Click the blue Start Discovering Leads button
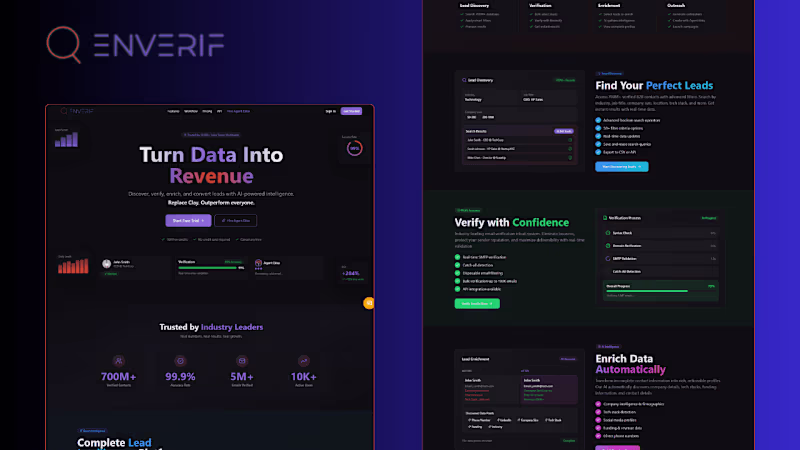Viewport: 800px width, 450px height. (x=621, y=166)
